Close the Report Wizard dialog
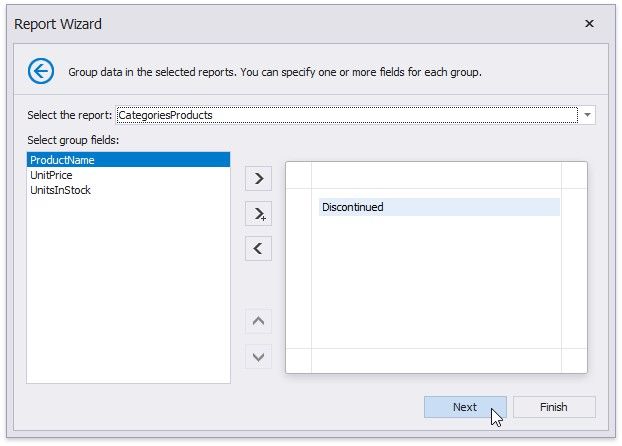 click(x=589, y=23)
